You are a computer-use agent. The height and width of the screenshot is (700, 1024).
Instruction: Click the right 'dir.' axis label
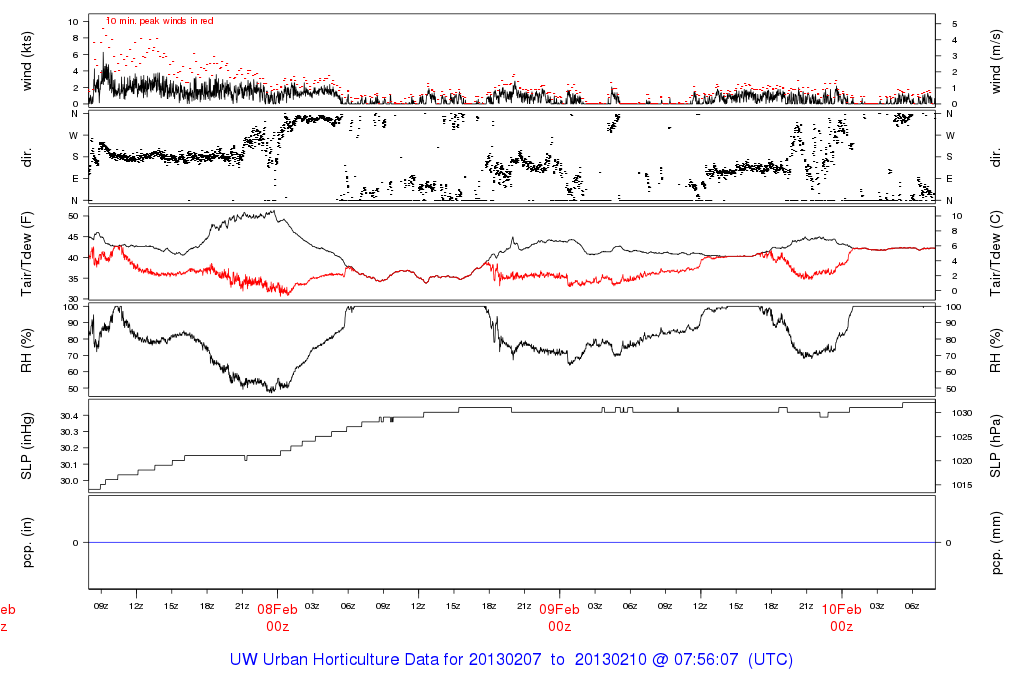[995, 158]
